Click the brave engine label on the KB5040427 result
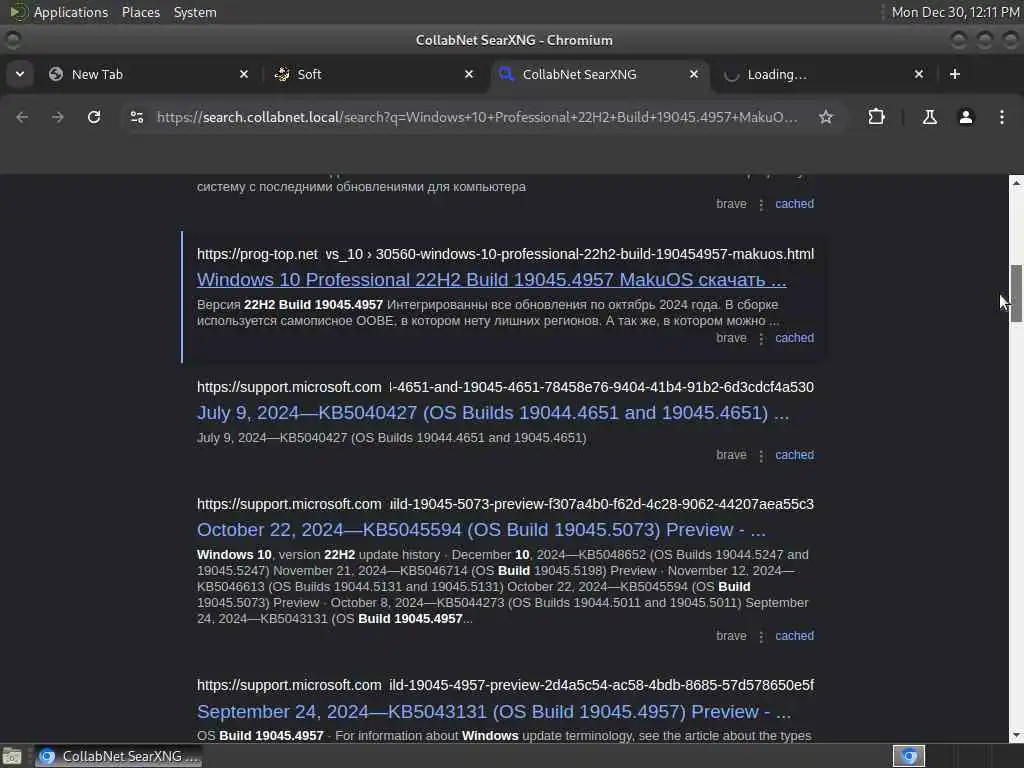The height and width of the screenshot is (768, 1024). tap(731, 455)
